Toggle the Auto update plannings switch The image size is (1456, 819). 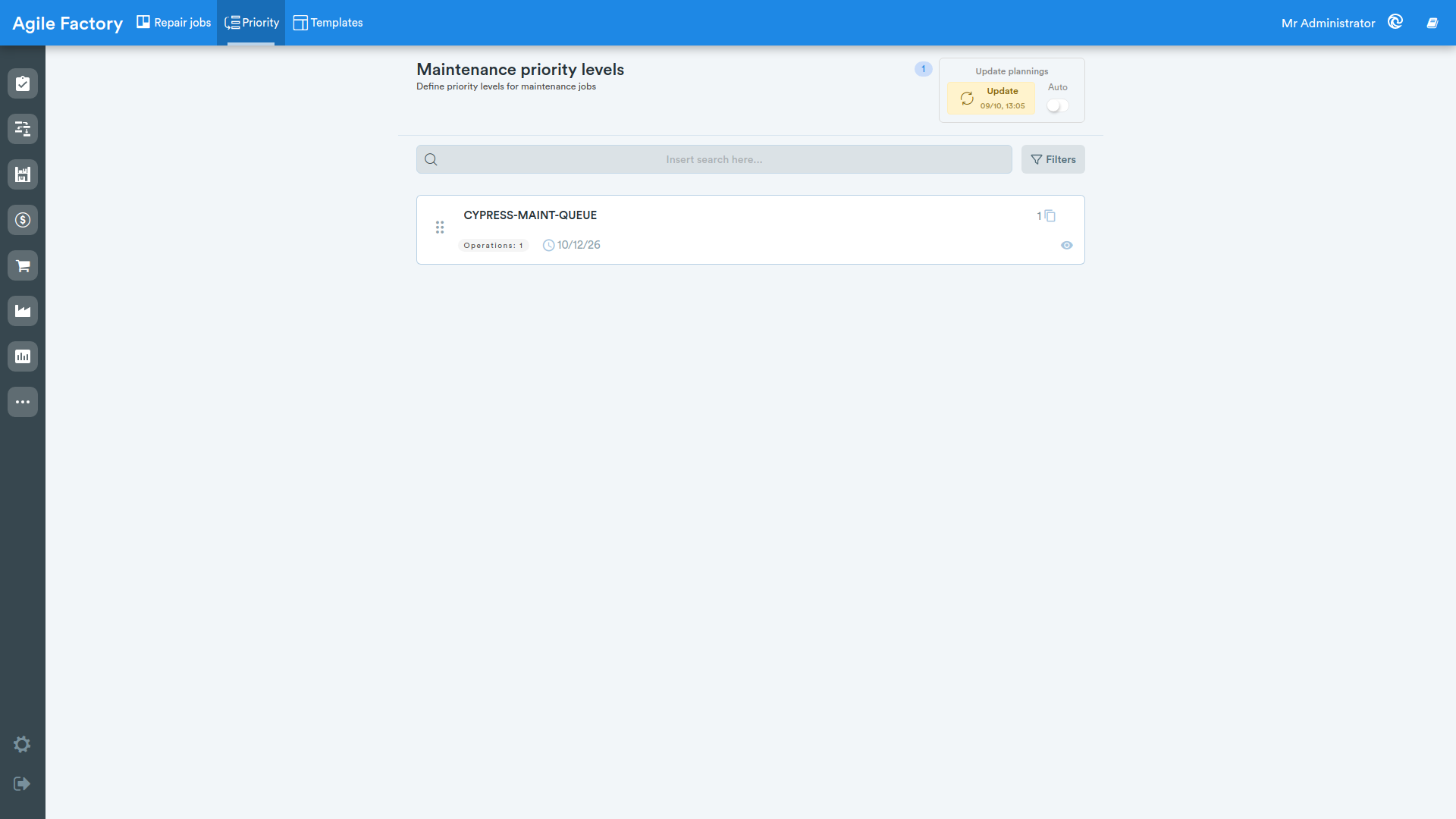coord(1058,106)
